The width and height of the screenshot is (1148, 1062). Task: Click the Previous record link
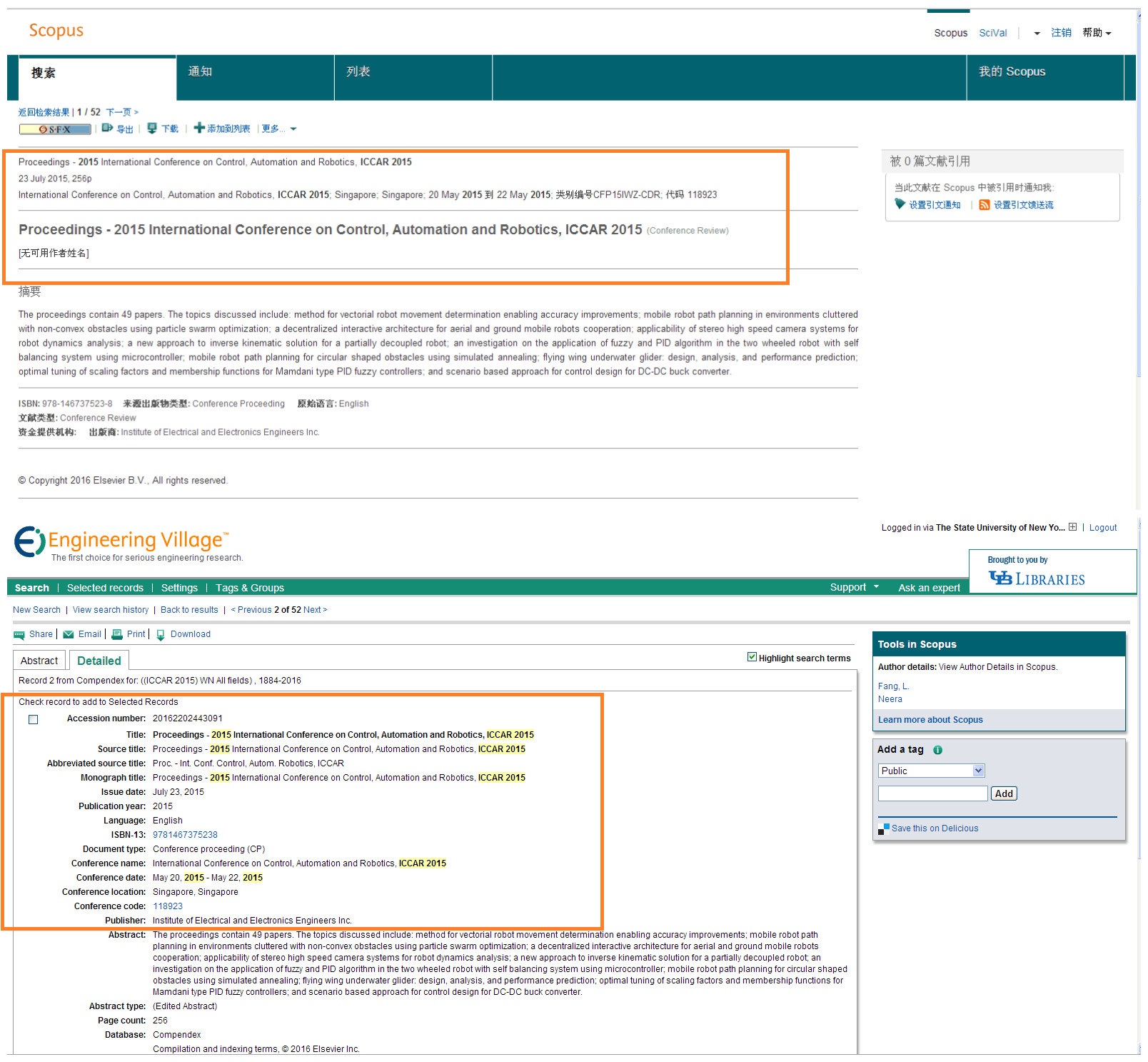click(x=251, y=610)
